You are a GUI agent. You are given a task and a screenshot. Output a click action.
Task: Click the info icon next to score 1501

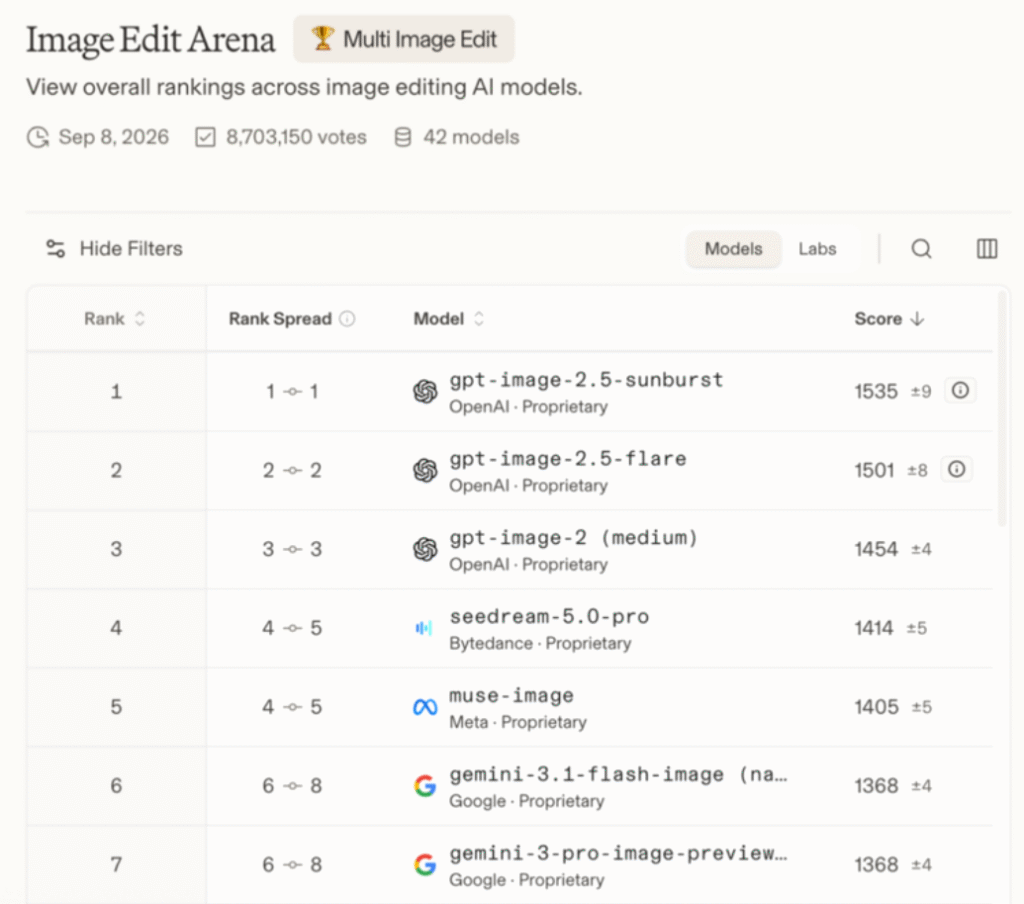[957, 470]
